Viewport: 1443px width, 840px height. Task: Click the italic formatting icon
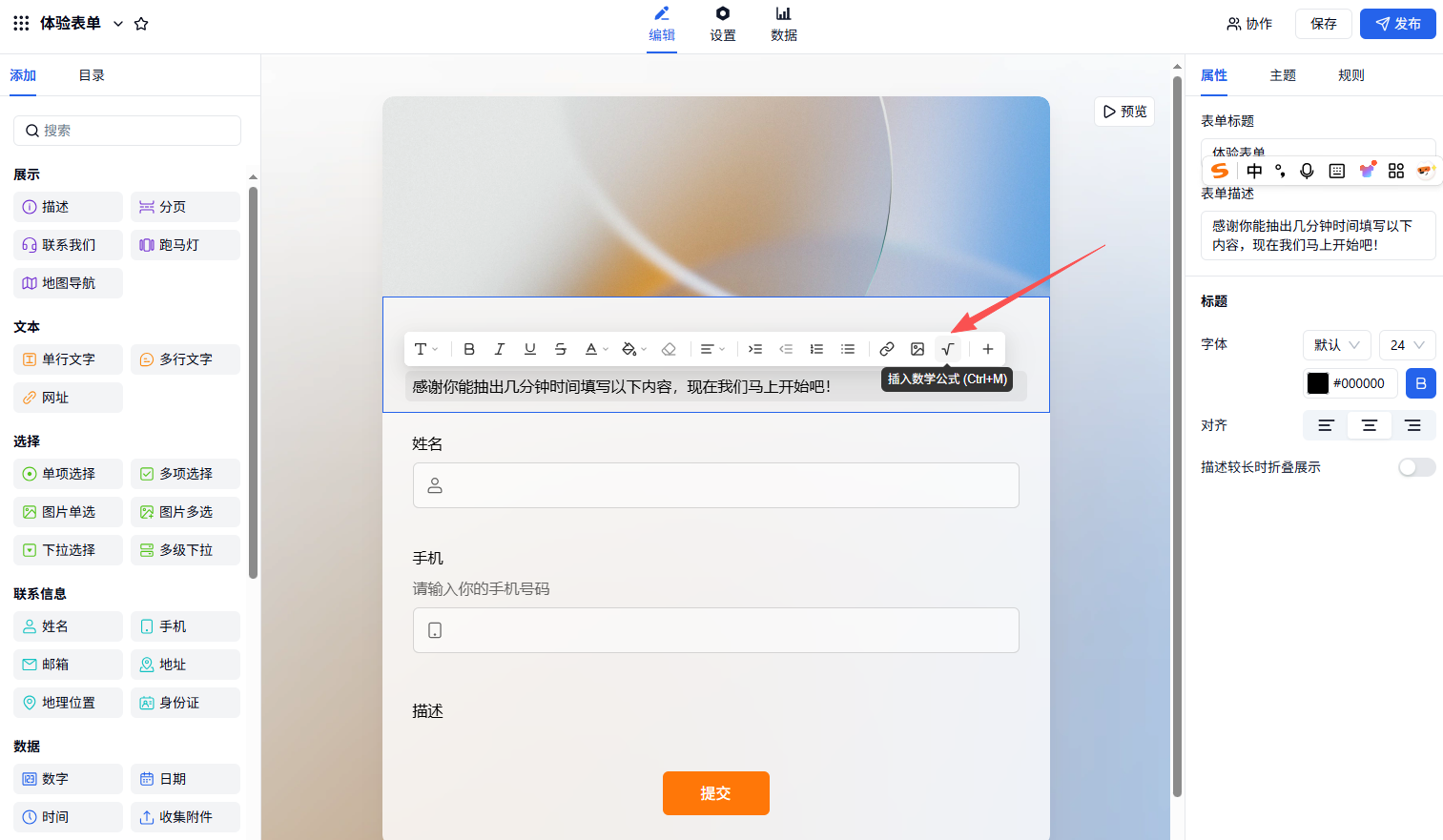pyautogui.click(x=499, y=349)
